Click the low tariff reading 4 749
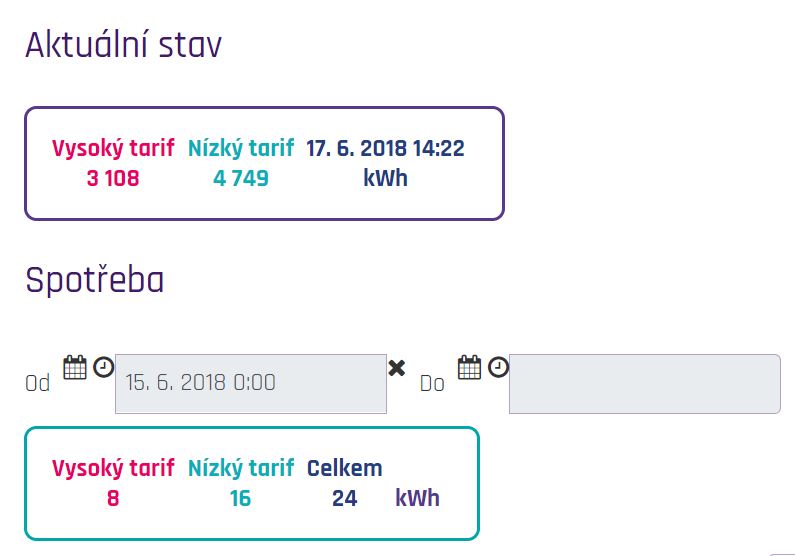The image size is (795, 556). point(241,178)
